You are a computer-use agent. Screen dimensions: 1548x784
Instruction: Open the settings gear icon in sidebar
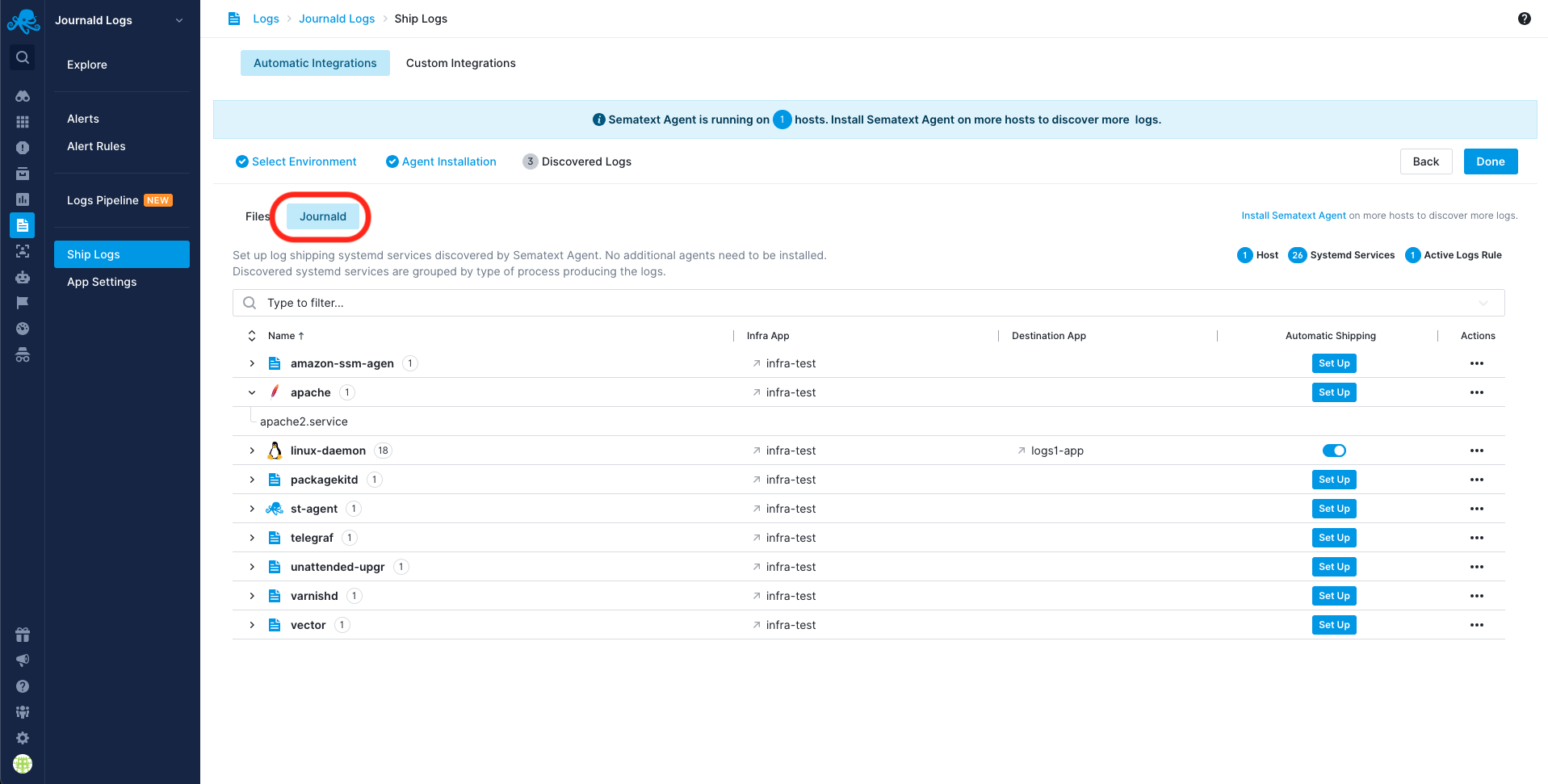pos(23,738)
